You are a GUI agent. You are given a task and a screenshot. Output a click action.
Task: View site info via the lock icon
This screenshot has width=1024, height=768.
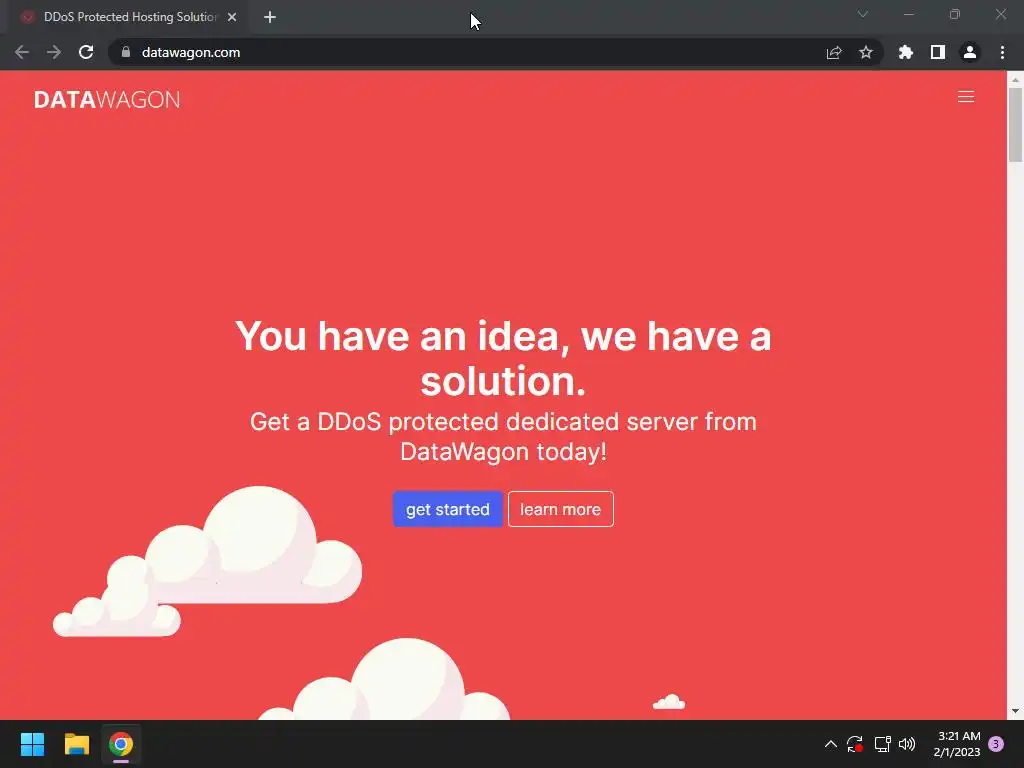[x=126, y=52]
